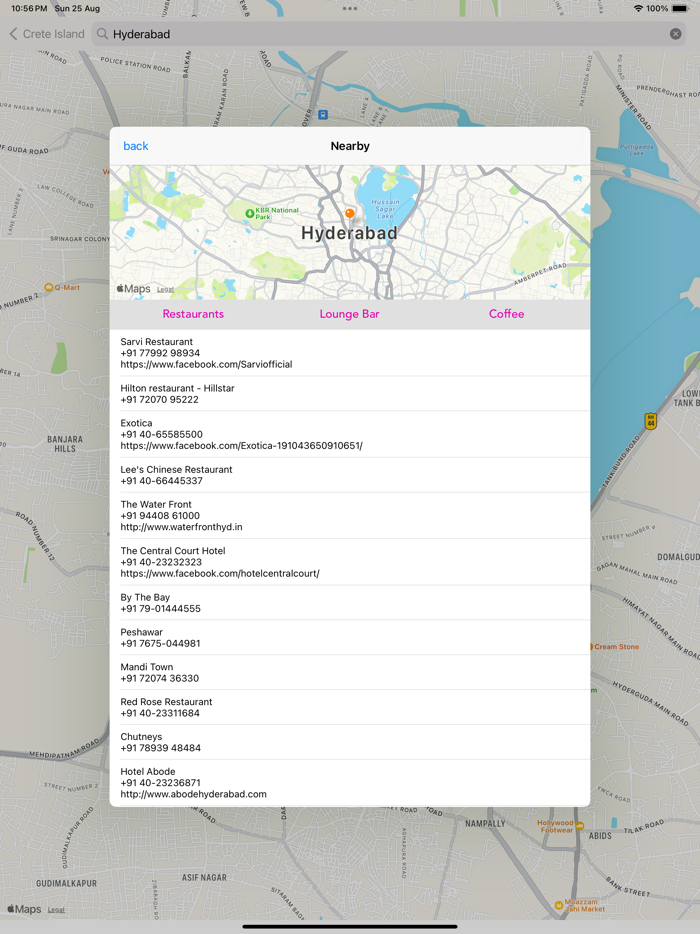Screen dimensions: 700x934
Task: Tap phone number +91 77992 98934
Action: [x=160, y=353]
